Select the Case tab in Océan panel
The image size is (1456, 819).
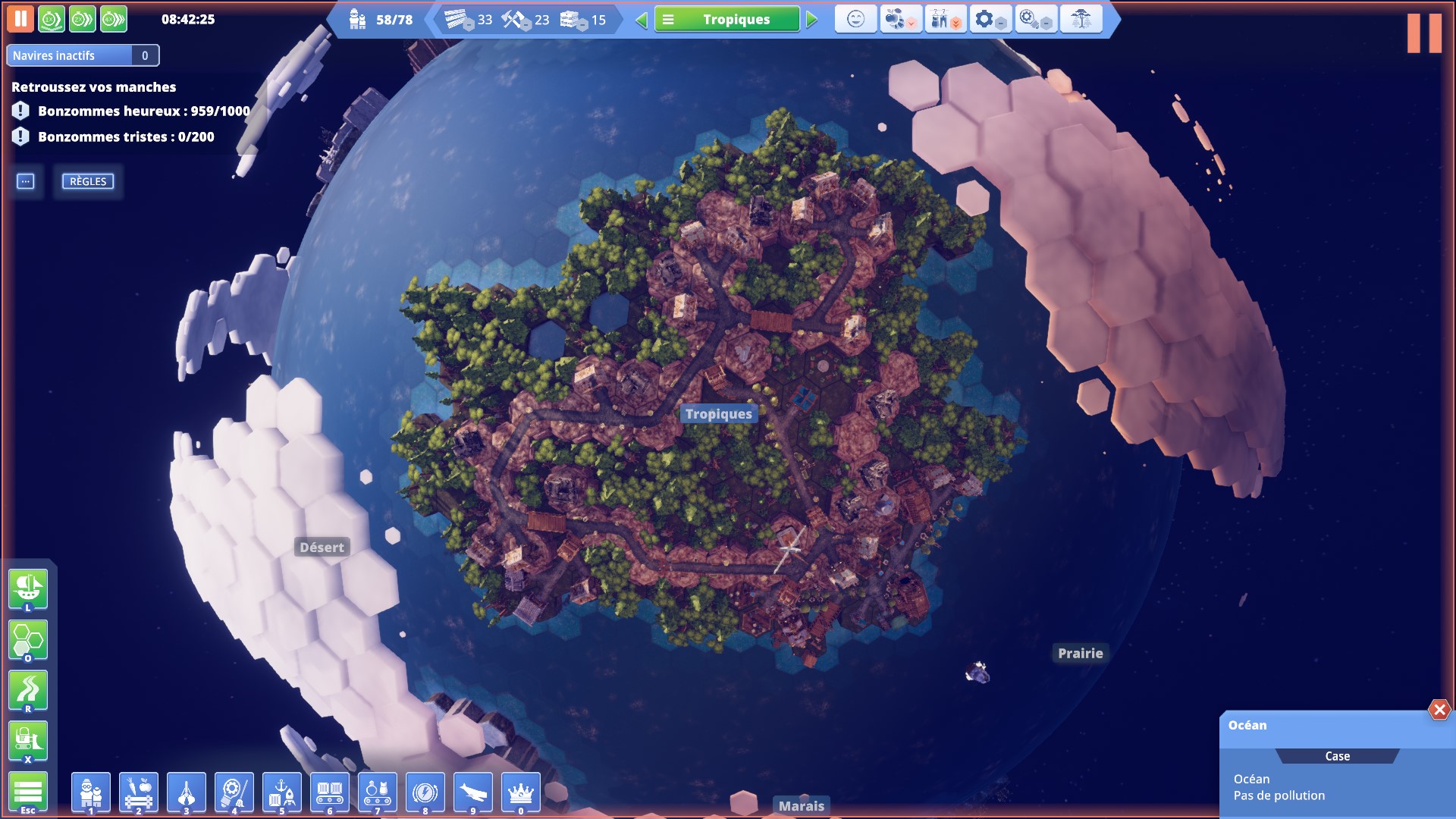click(1338, 756)
